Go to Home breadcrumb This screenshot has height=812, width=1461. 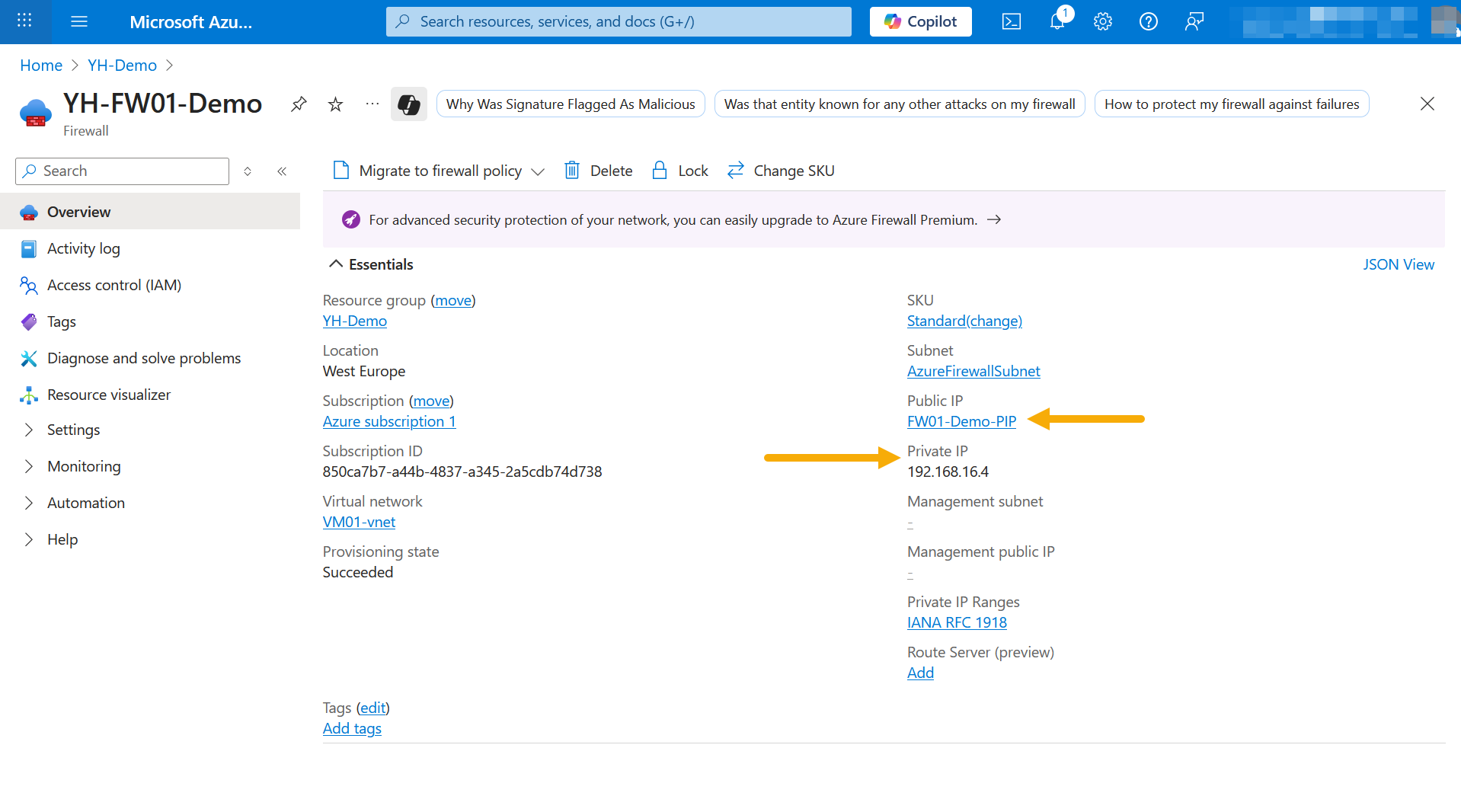[x=41, y=65]
